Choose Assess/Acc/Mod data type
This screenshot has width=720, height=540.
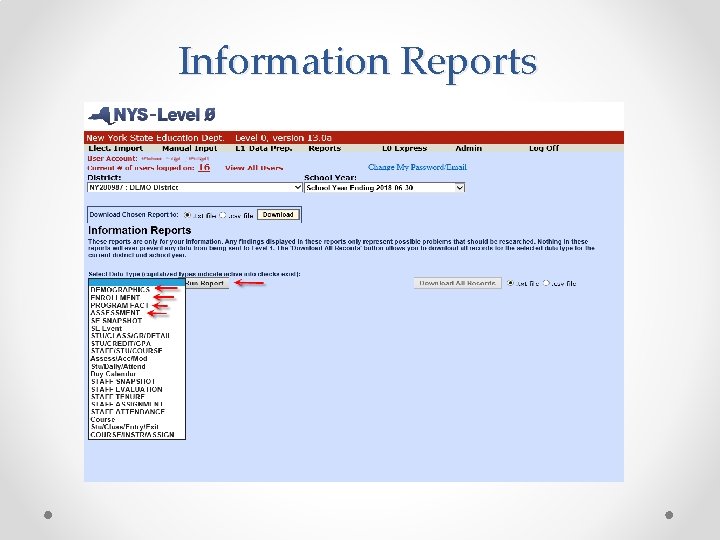click(x=119, y=359)
